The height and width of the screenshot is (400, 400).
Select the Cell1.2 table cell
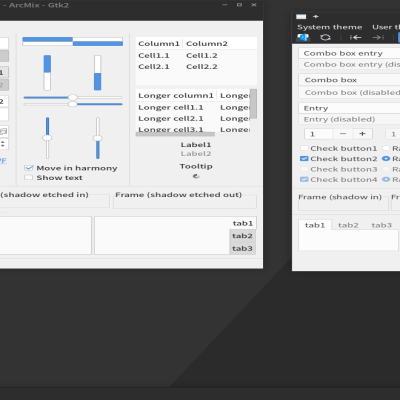coord(202,56)
